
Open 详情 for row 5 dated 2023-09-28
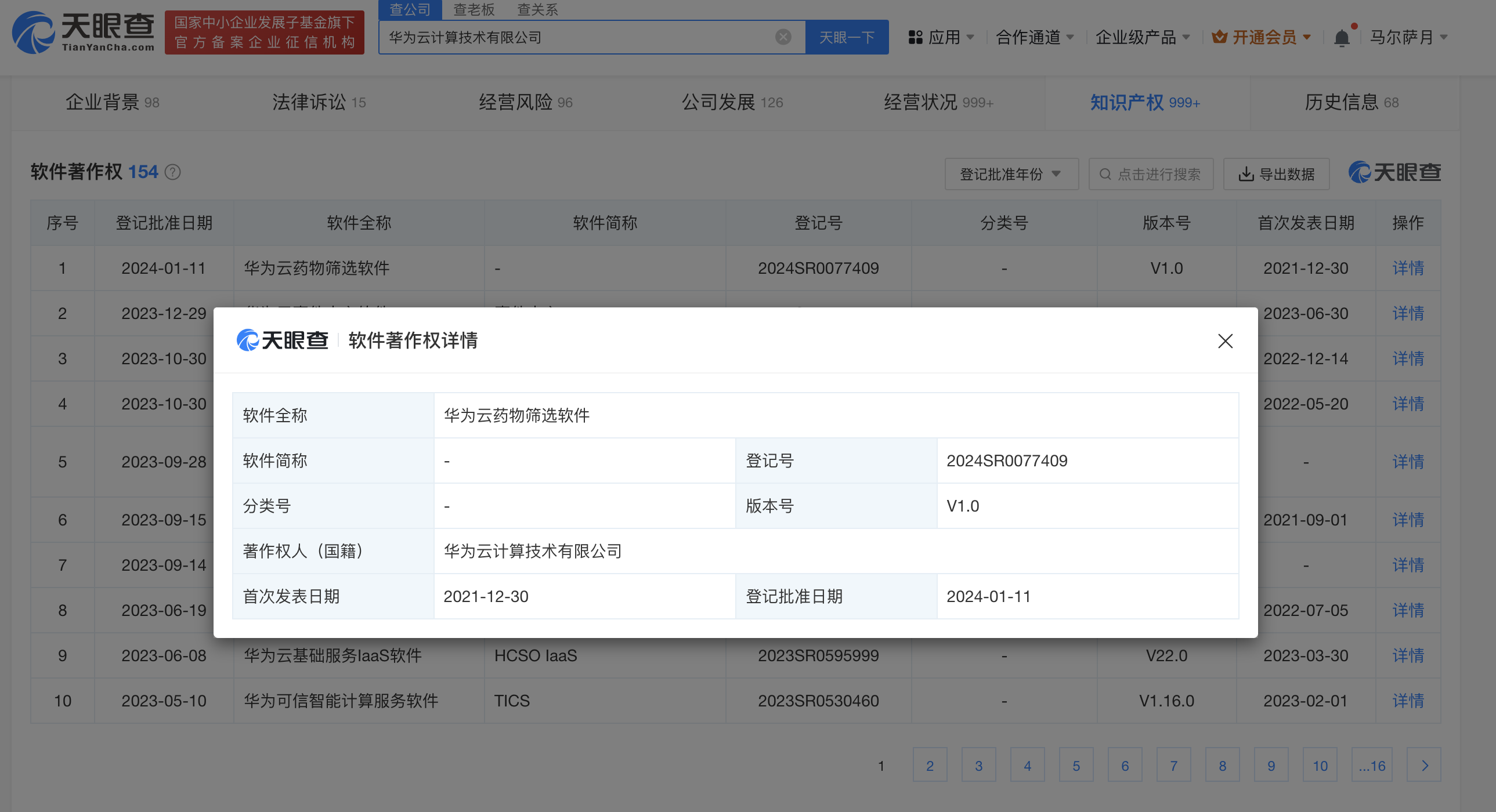(x=1408, y=462)
